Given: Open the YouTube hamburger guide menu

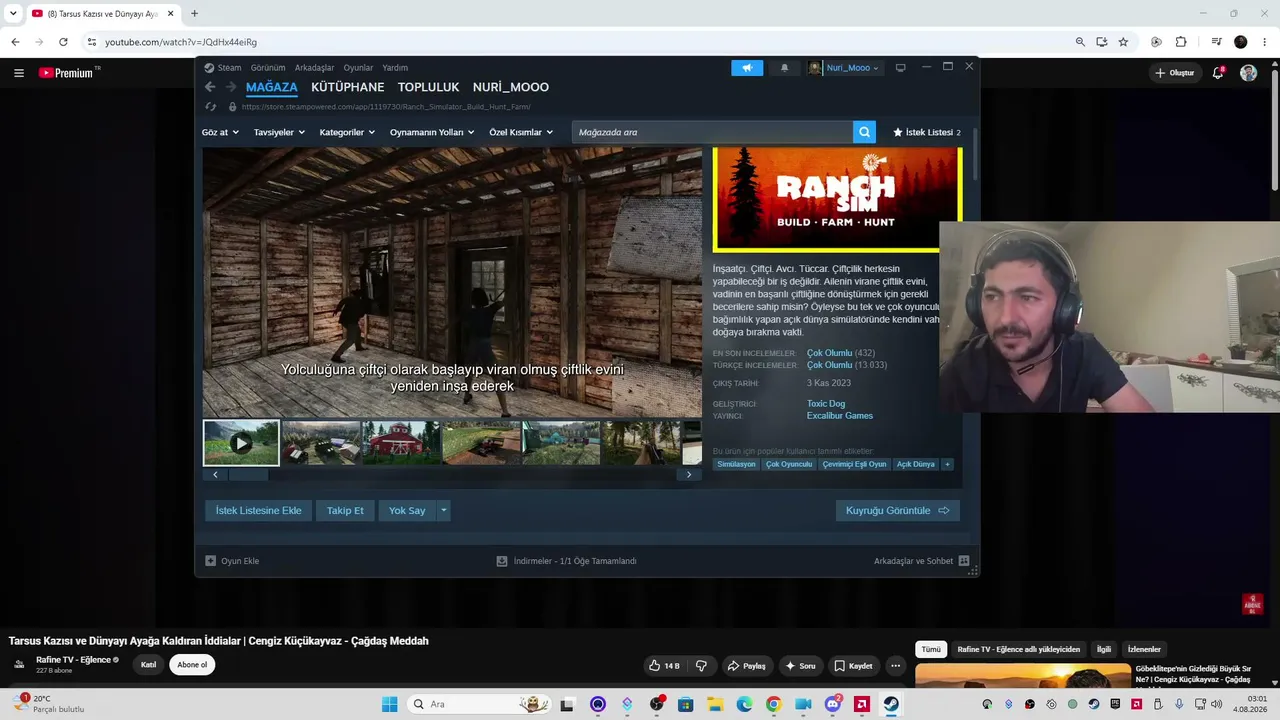Looking at the screenshot, I should click(19, 73).
